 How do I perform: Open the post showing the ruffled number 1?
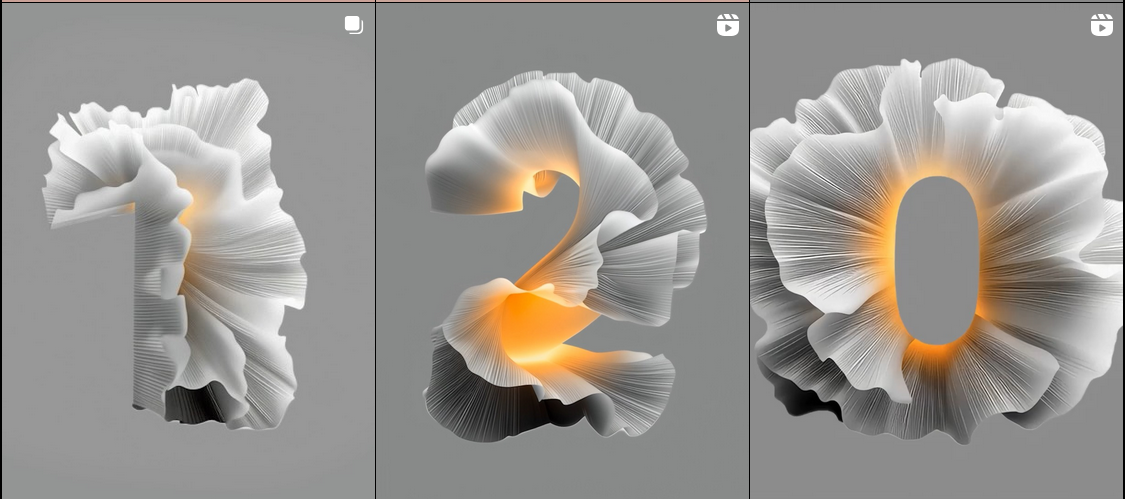[188, 250]
